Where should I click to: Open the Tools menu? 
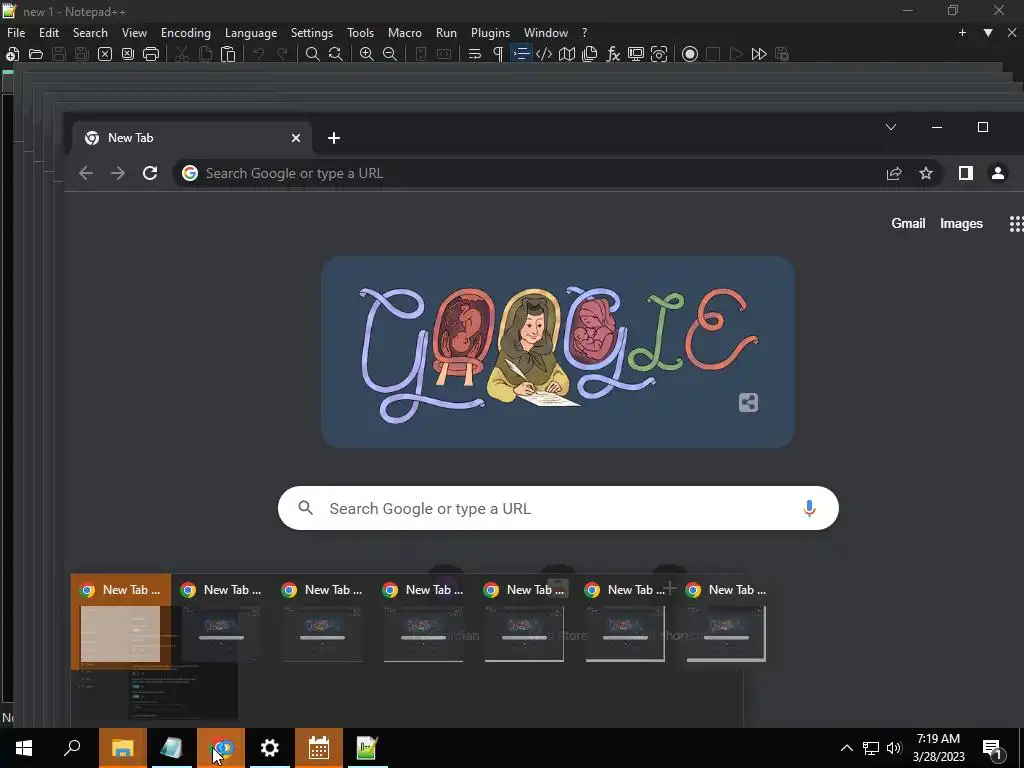click(x=360, y=33)
